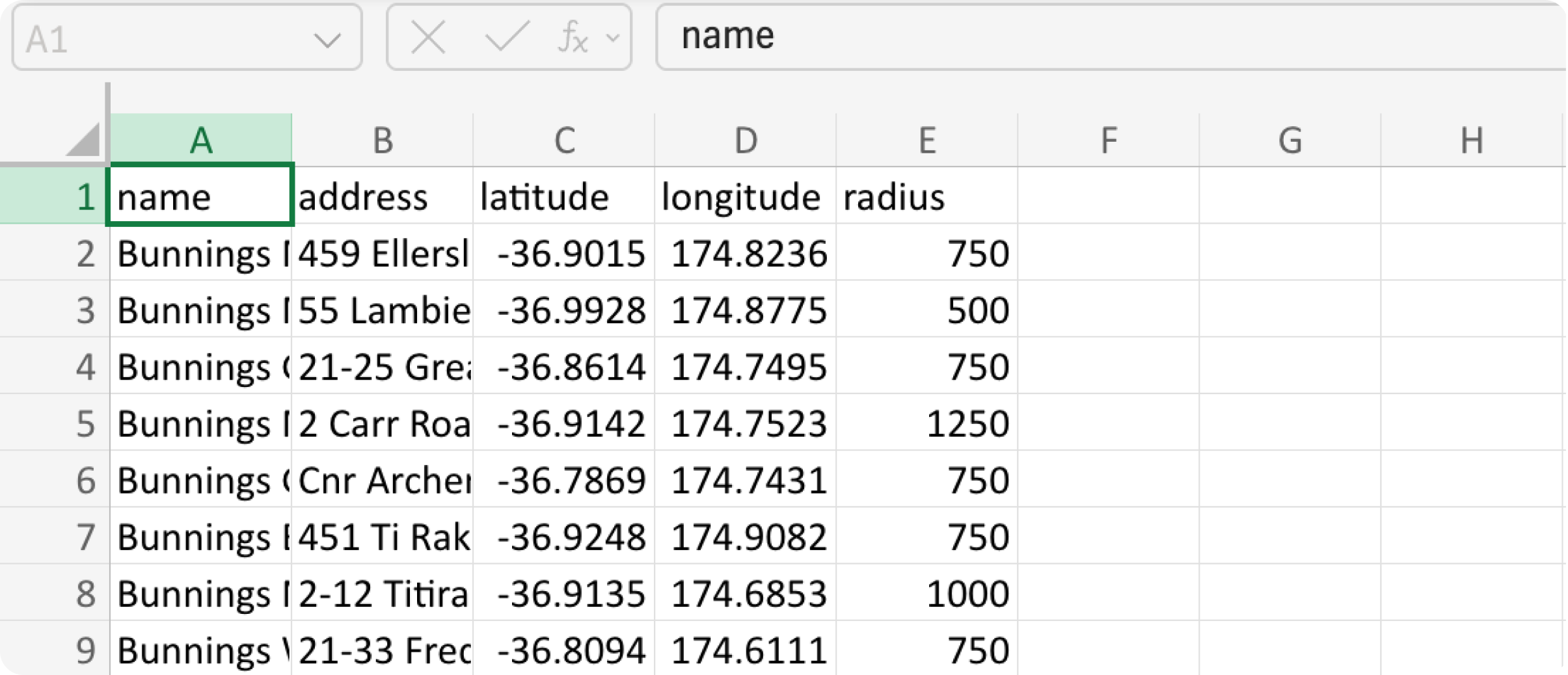
Task: Click radius value 1000
Action: coord(927,592)
